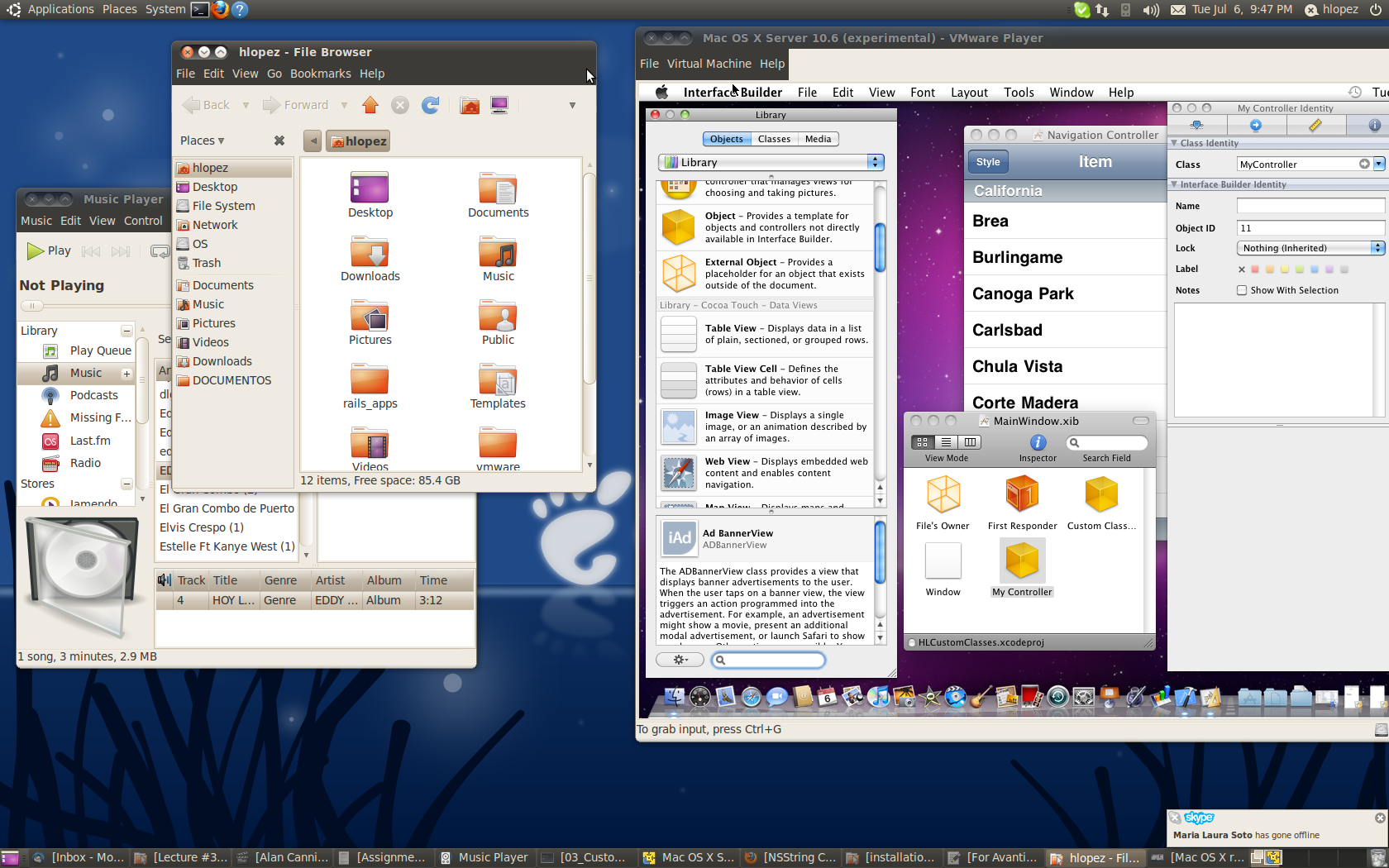Close the Places sidebar

pos(279,141)
